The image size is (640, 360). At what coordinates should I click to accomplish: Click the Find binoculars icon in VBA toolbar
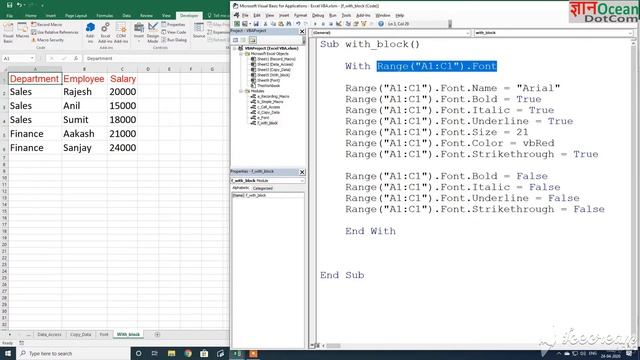(289, 24)
